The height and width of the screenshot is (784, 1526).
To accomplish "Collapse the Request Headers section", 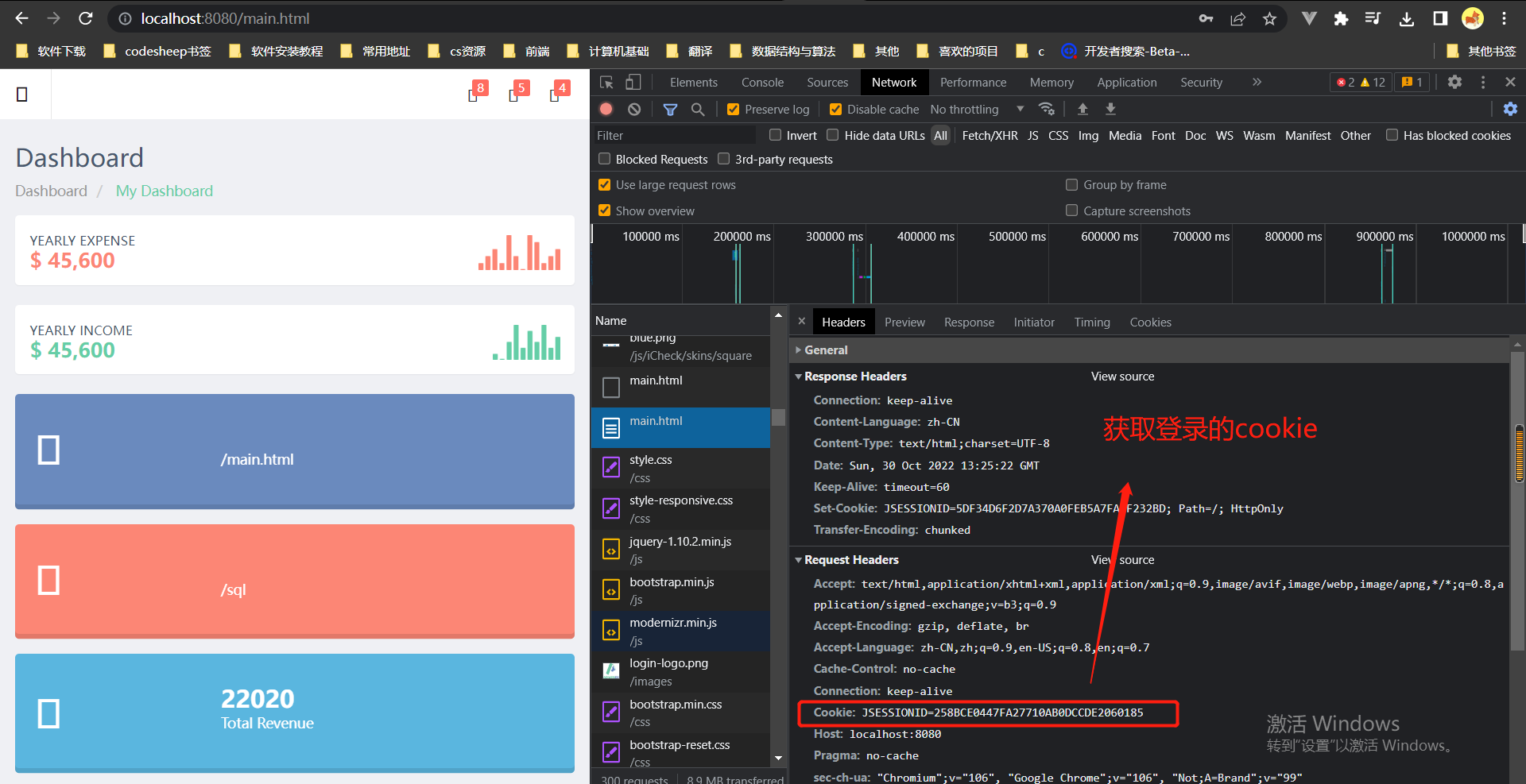I will click(x=847, y=559).
